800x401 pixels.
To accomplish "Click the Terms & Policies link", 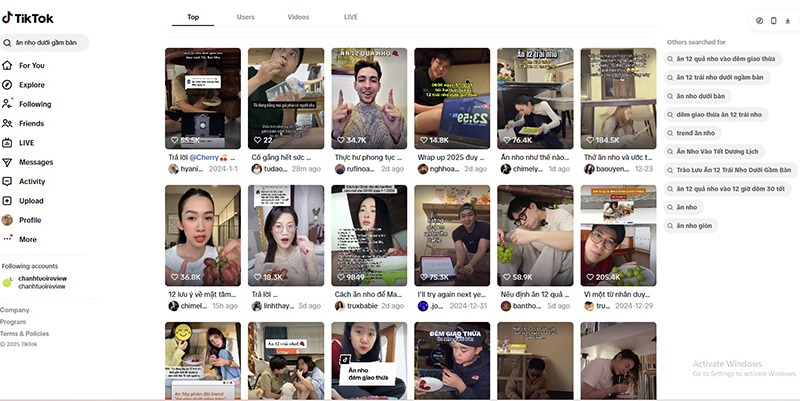I will [x=24, y=333].
